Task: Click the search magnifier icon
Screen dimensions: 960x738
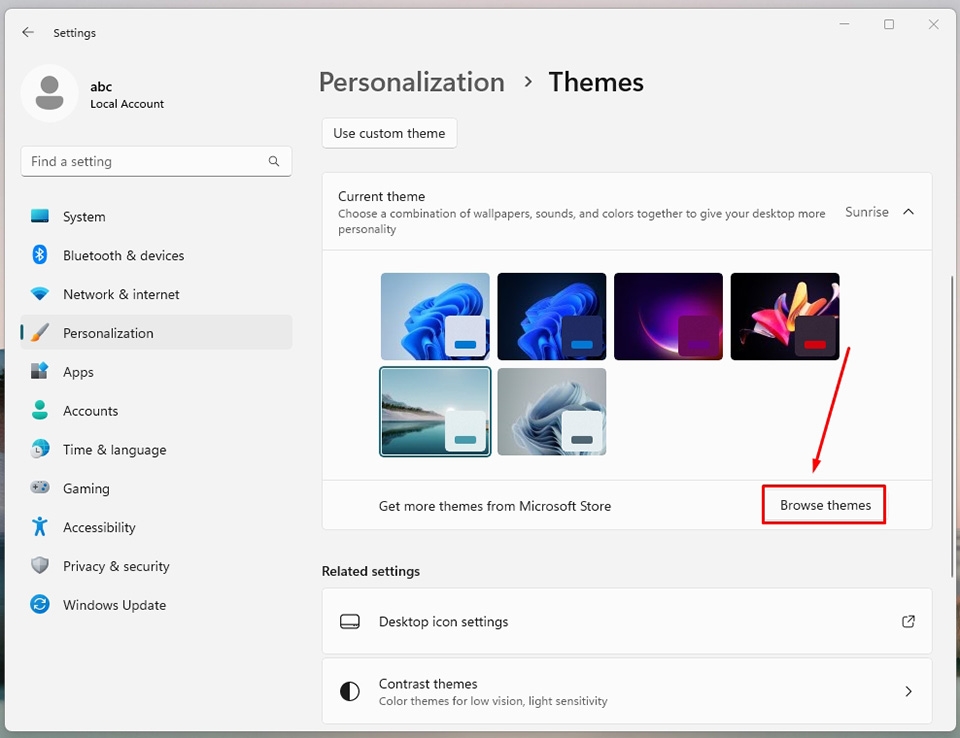Action: [x=274, y=161]
